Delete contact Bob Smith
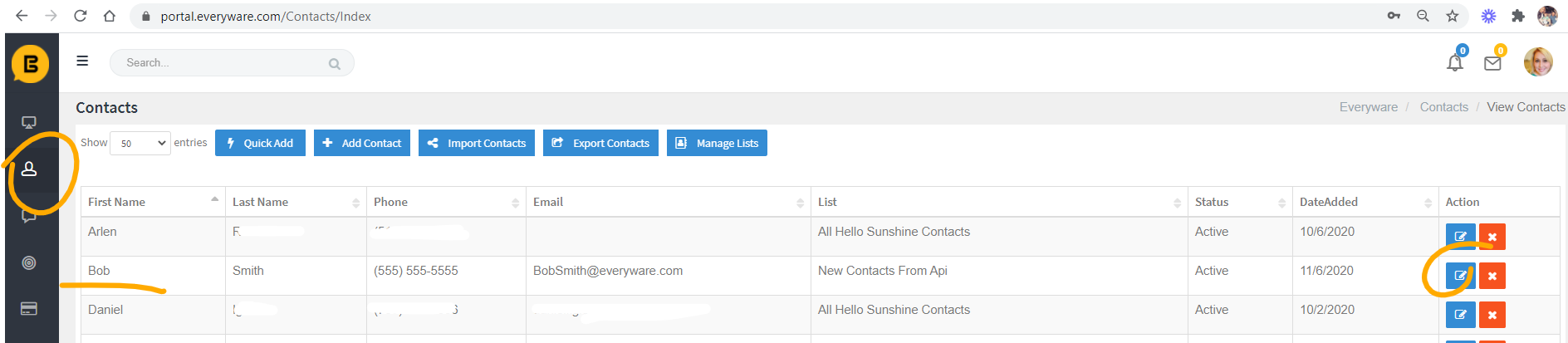This screenshot has height=343, width=1568. tap(1492, 276)
